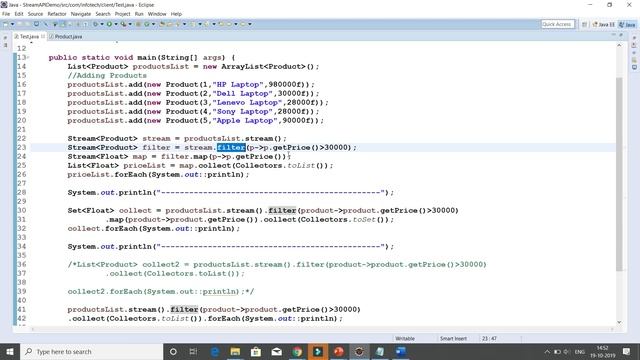Image resolution: width=640 pixels, height=360 pixels.
Task: Click 'priceList.forEach' on line 26
Action: (x=107, y=174)
